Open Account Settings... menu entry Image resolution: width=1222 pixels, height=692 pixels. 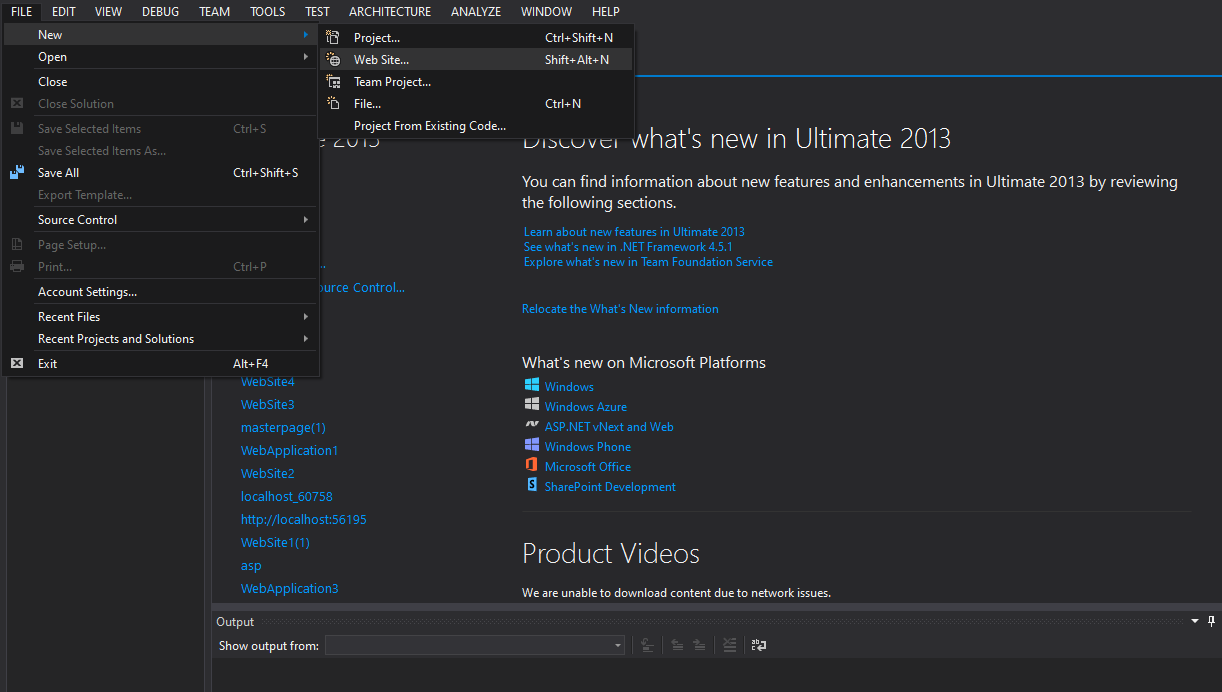(x=161, y=291)
